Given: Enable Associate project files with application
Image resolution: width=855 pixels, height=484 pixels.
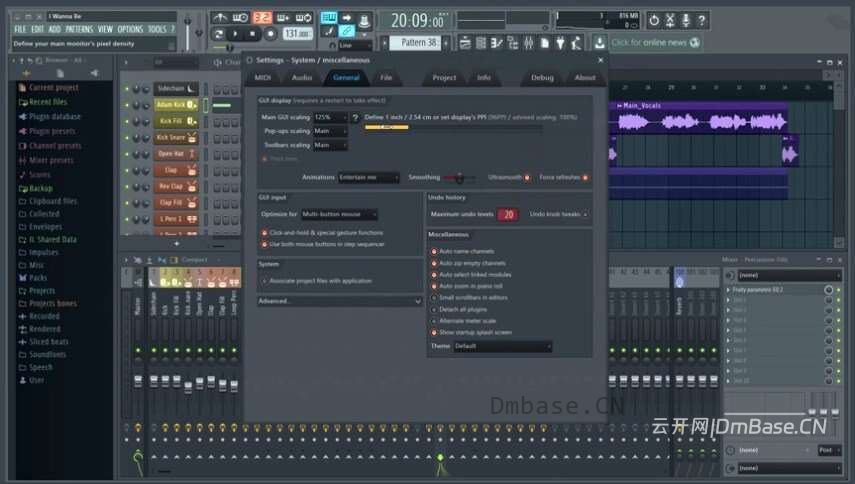Looking at the screenshot, I should point(264,281).
